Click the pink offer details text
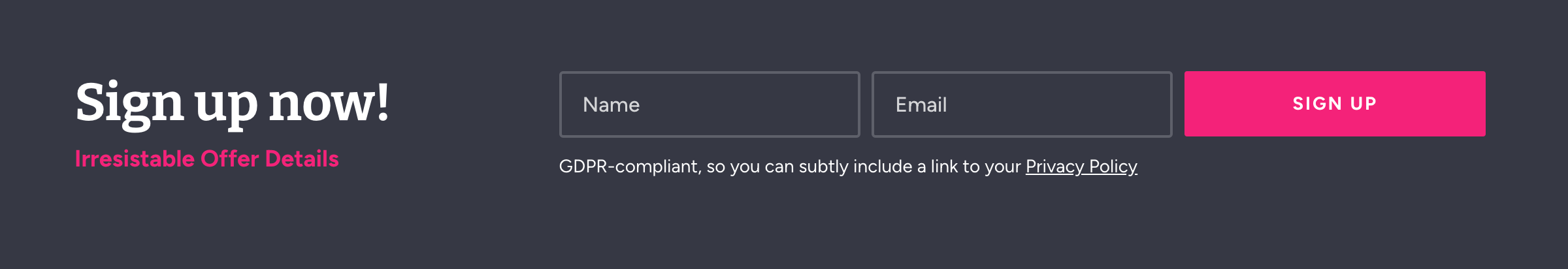Screen dimensions: 1568x269 [x=206, y=159]
